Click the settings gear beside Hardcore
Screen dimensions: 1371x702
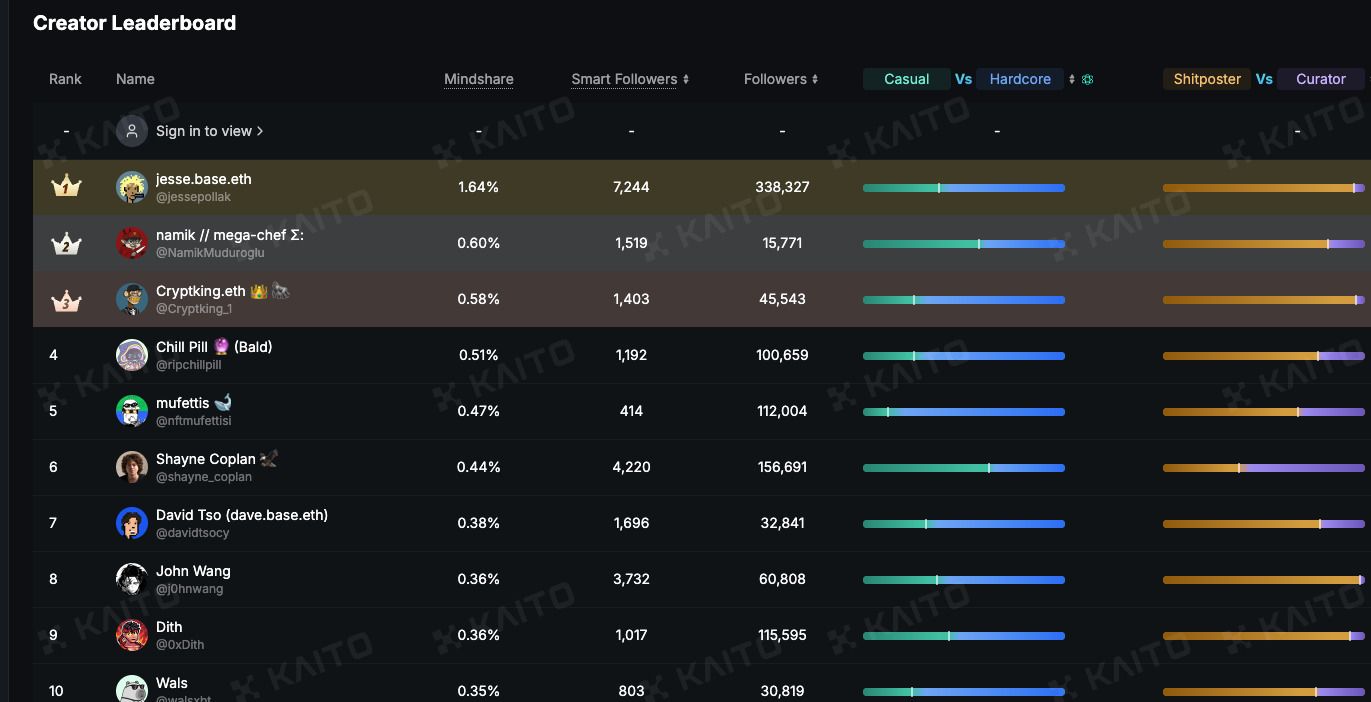coord(1088,79)
